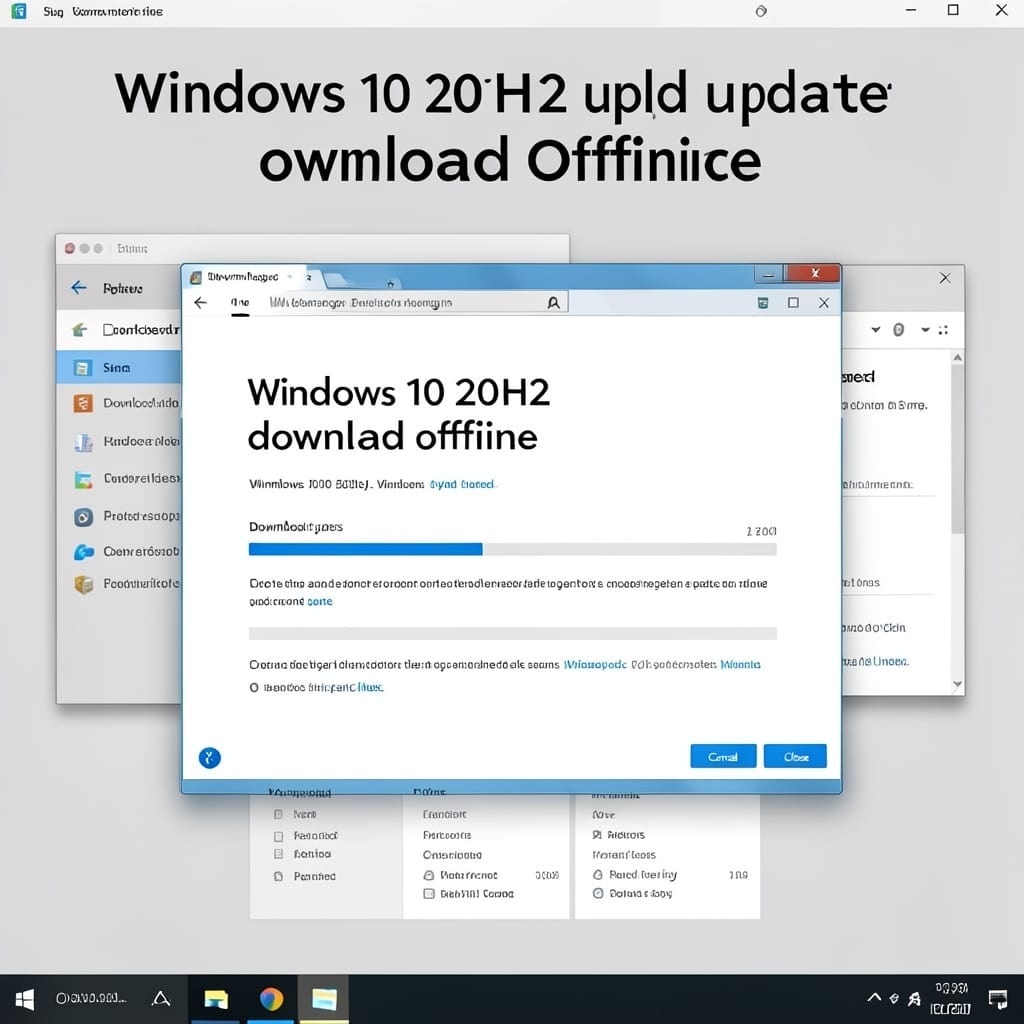The image size is (1024, 1024).
Task: Click the round 0 icon in the right window toolbar
Action: click(x=899, y=330)
